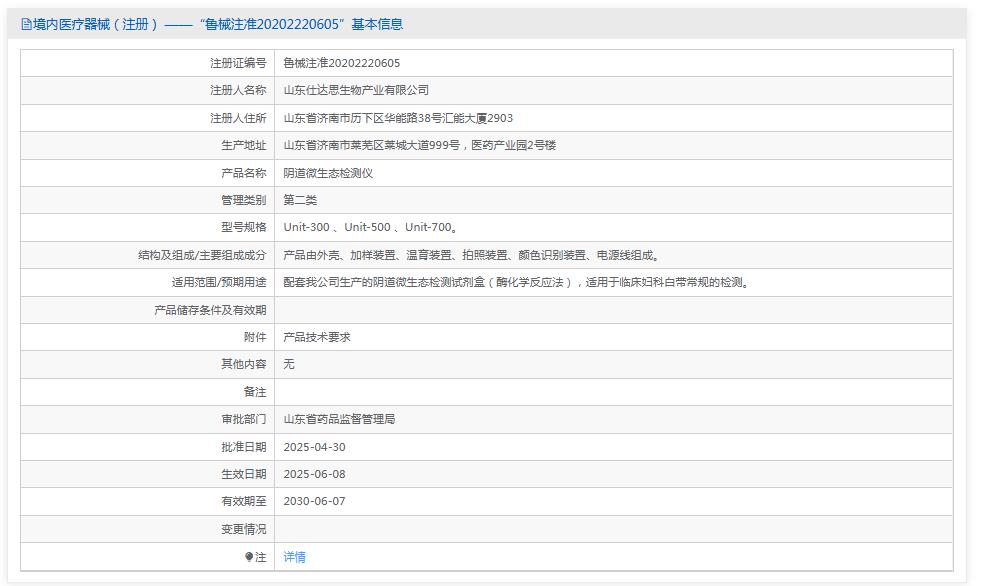
Task: Click the 产品储存条件及有效期 label
Action: point(210,310)
